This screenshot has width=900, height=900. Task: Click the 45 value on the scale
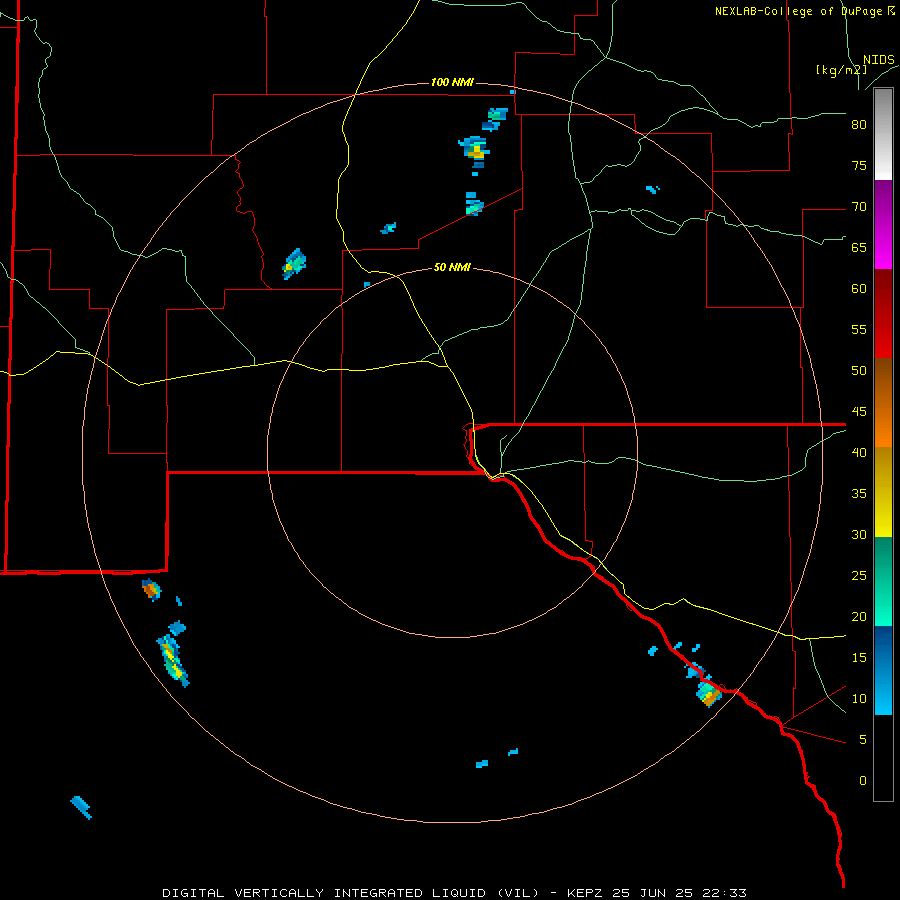click(859, 412)
